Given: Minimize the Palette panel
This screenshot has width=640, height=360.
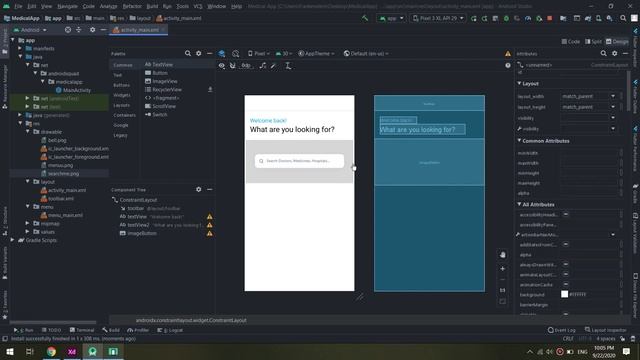Looking at the screenshot, I should click(209, 53).
